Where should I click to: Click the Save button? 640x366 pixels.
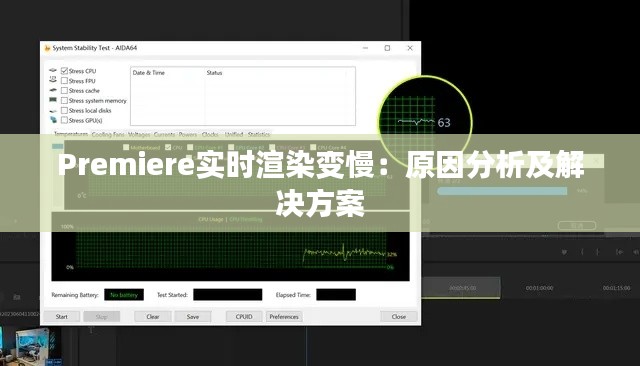click(193, 317)
